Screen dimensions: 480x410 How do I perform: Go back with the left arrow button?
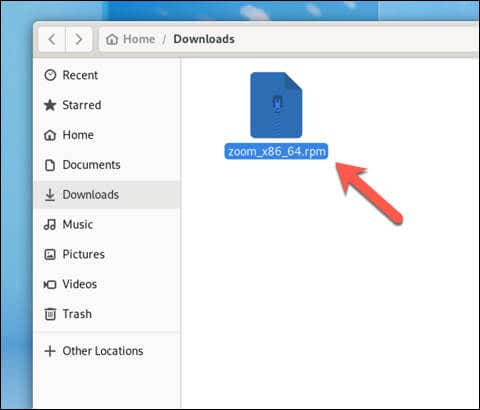(52, 39)
